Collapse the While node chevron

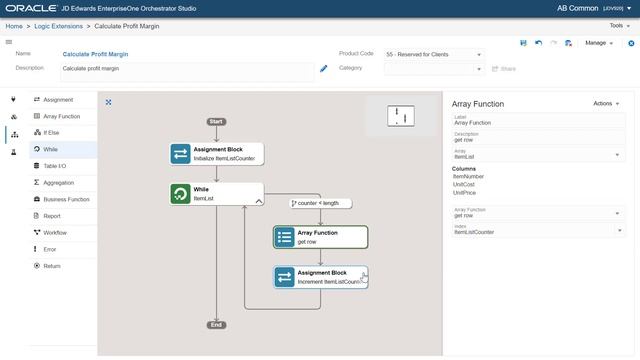coord(259,201)
